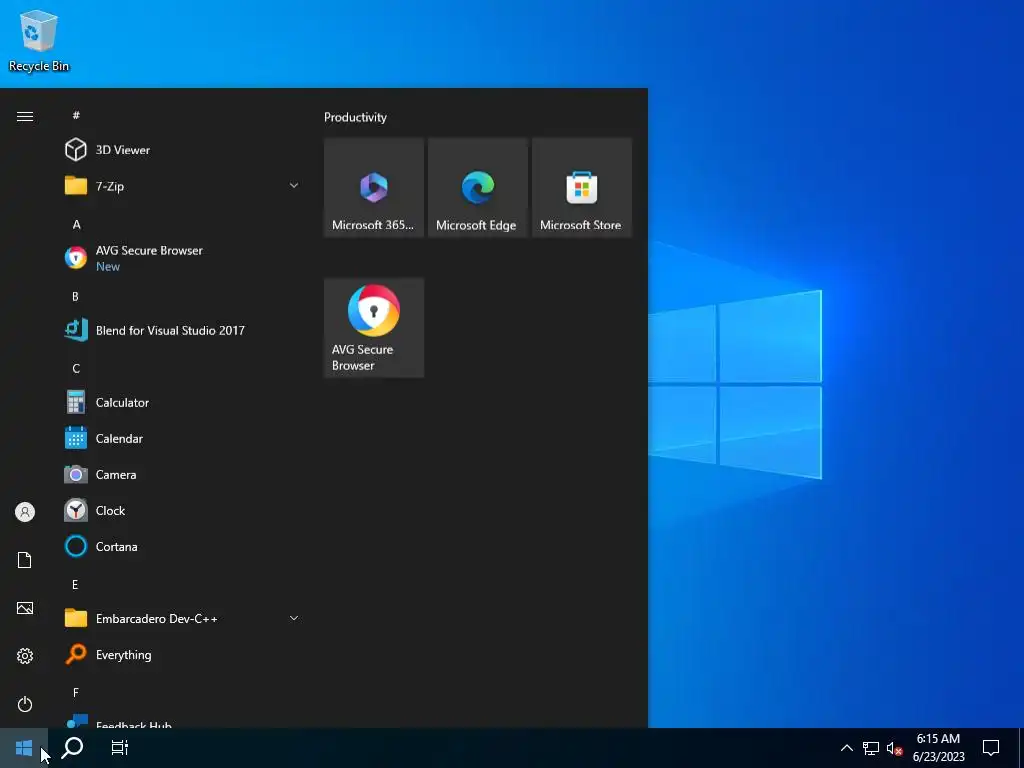Click the Productivity group title
The width and height of the screenshot is (1024, 768).
[x=355, y=118]
